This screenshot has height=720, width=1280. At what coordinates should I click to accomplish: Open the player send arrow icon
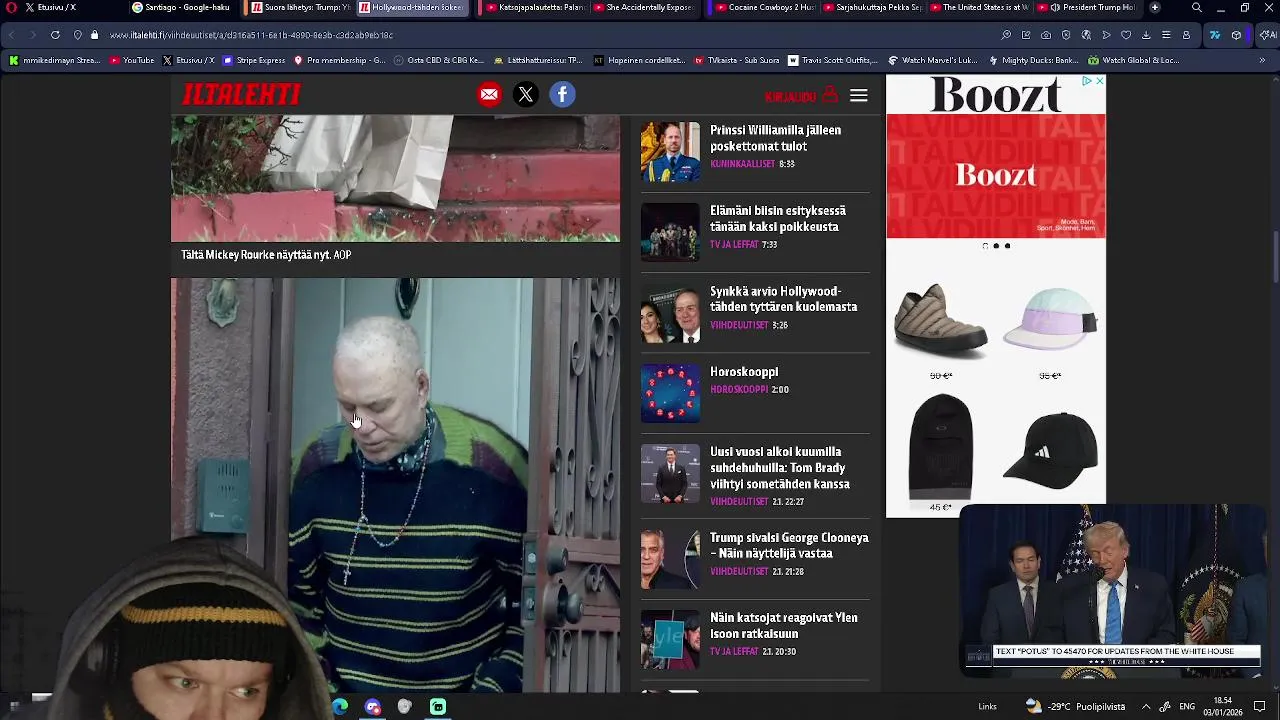click(1106, 35)
